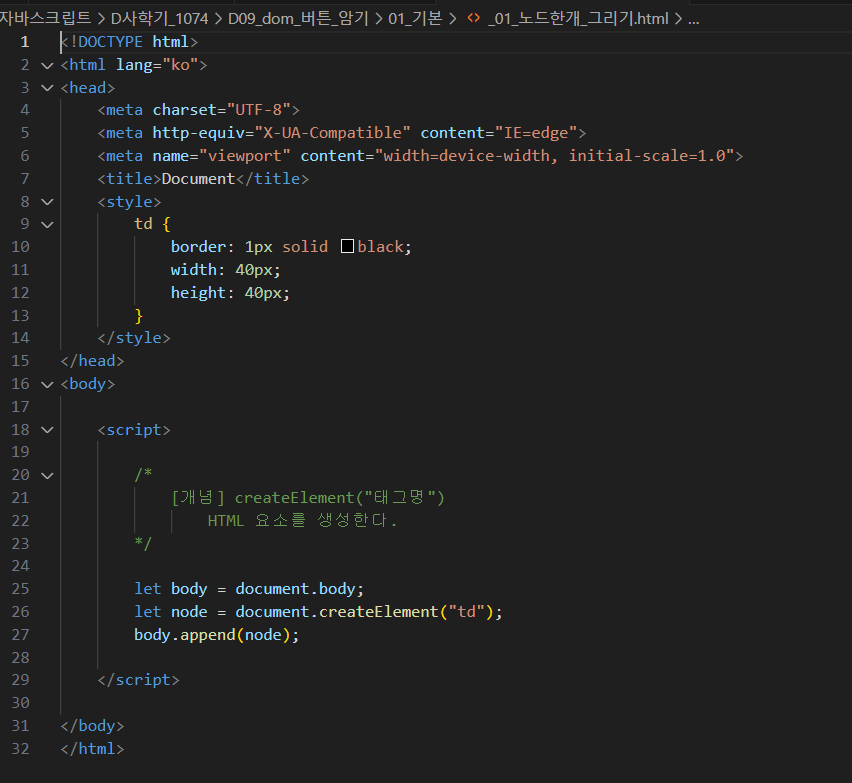Open breadcrumb folder 자바스크립트
Image resolution: width=852 pixels, height=783 pixels.
45,19
